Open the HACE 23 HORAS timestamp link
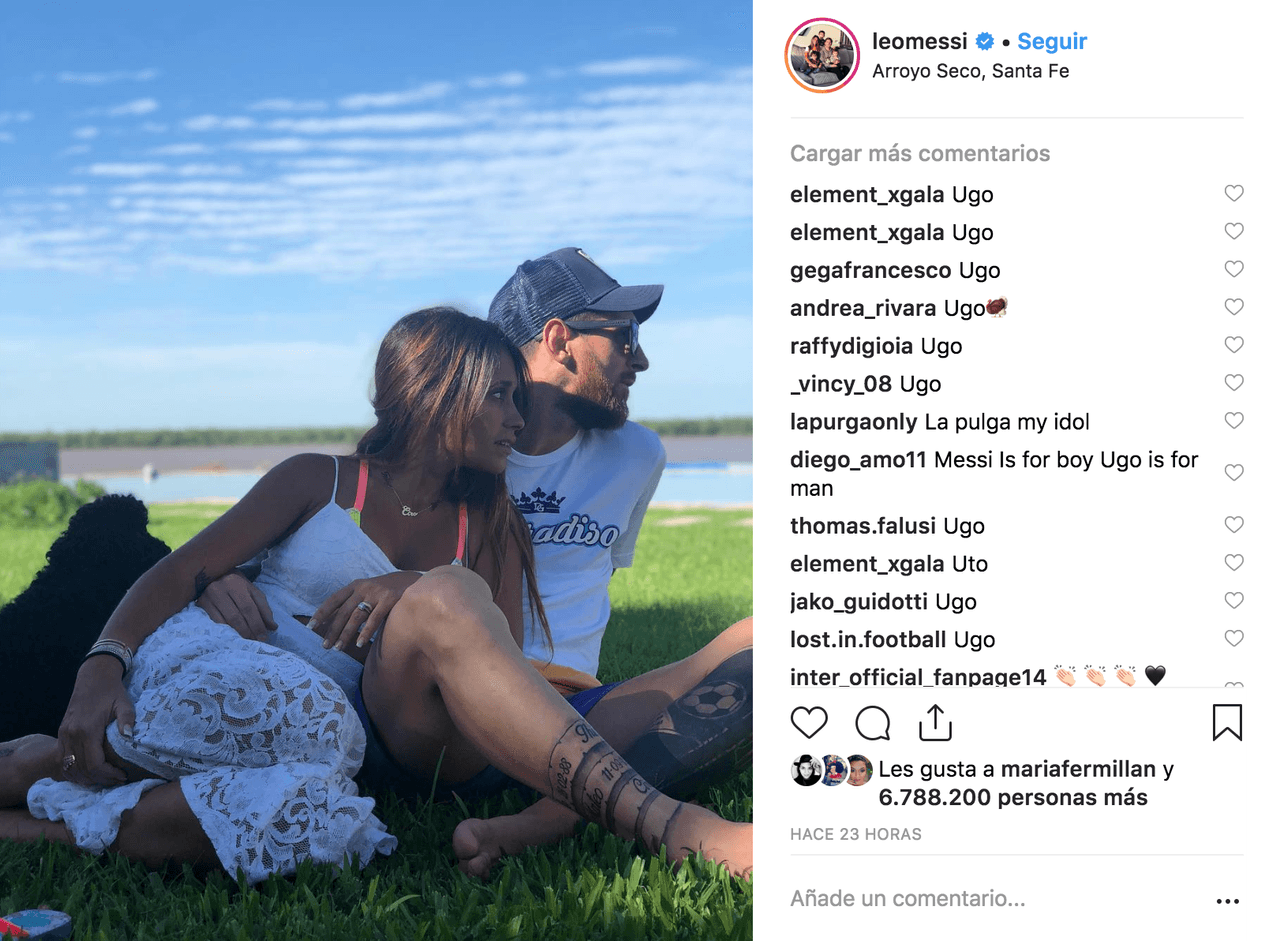 [x=856, y=834]
